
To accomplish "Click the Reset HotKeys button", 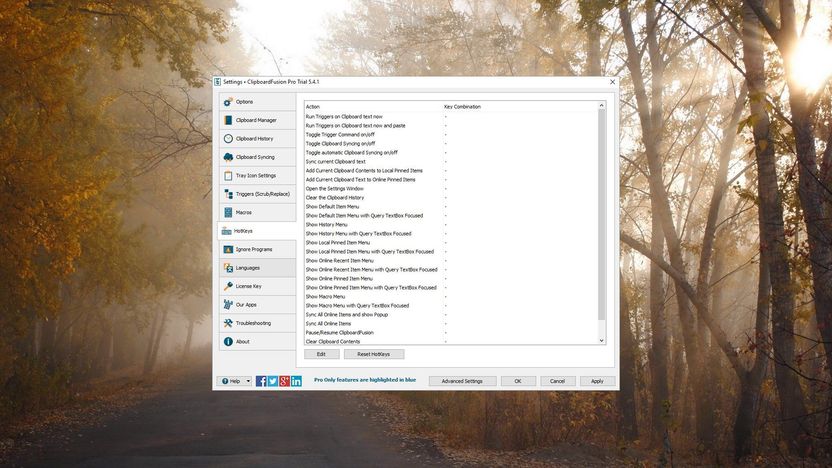I will 374,354.
